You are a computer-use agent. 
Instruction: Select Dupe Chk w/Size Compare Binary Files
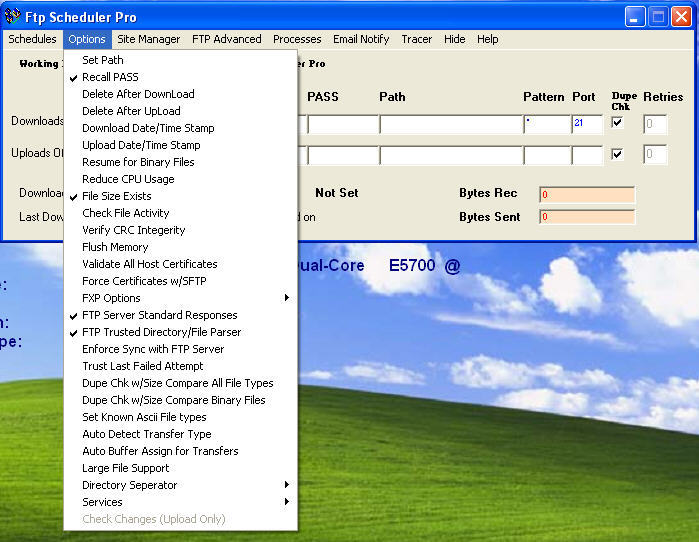click(x=181, y=400)
